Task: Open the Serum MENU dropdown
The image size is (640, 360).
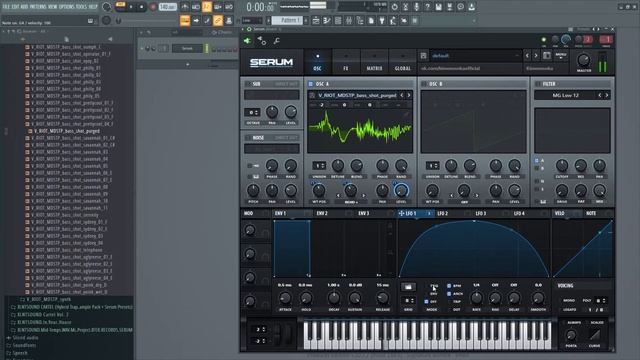Action: (x=561, y=56)
